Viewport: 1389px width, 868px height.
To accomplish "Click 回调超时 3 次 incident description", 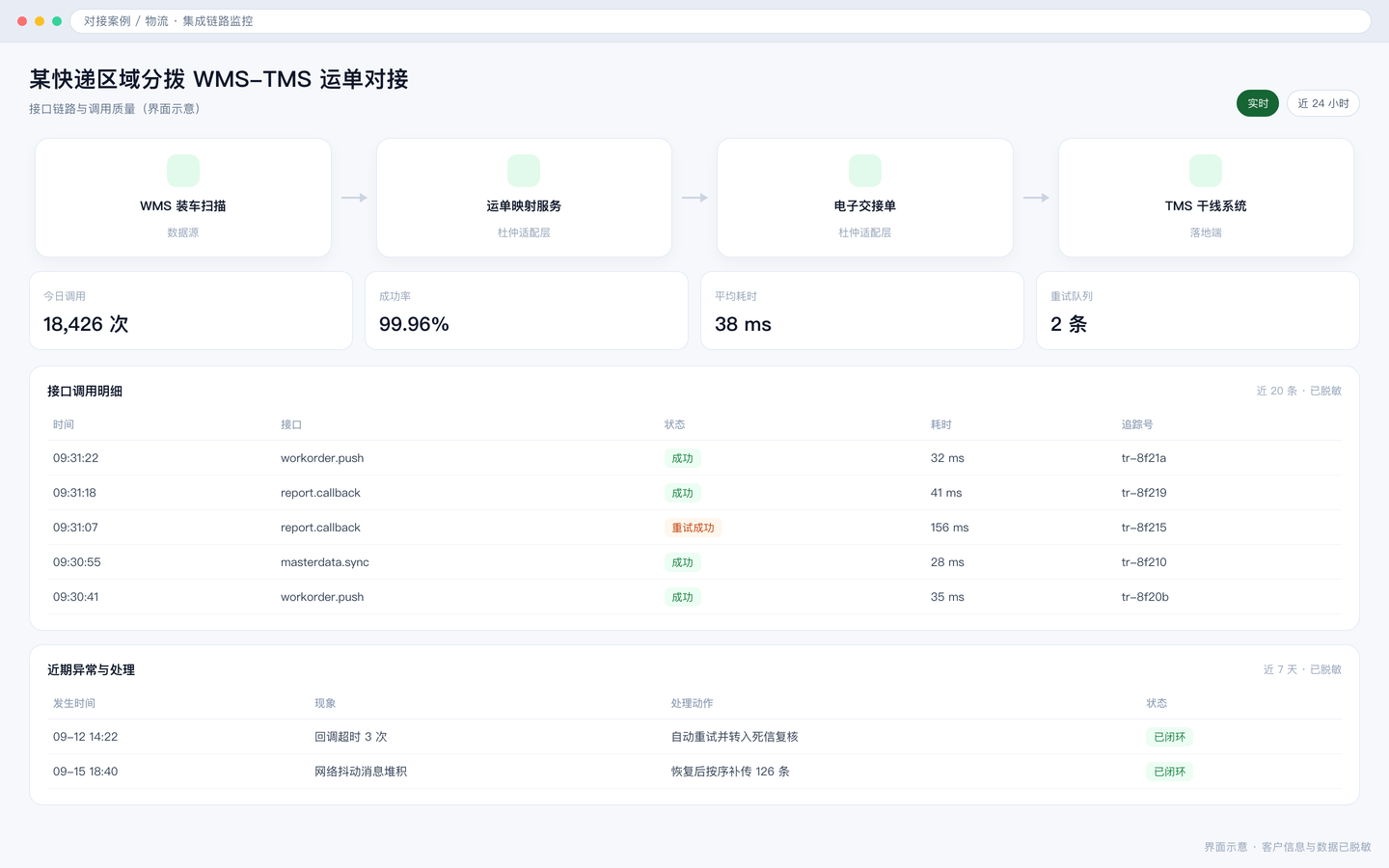I will coord(351,737).
